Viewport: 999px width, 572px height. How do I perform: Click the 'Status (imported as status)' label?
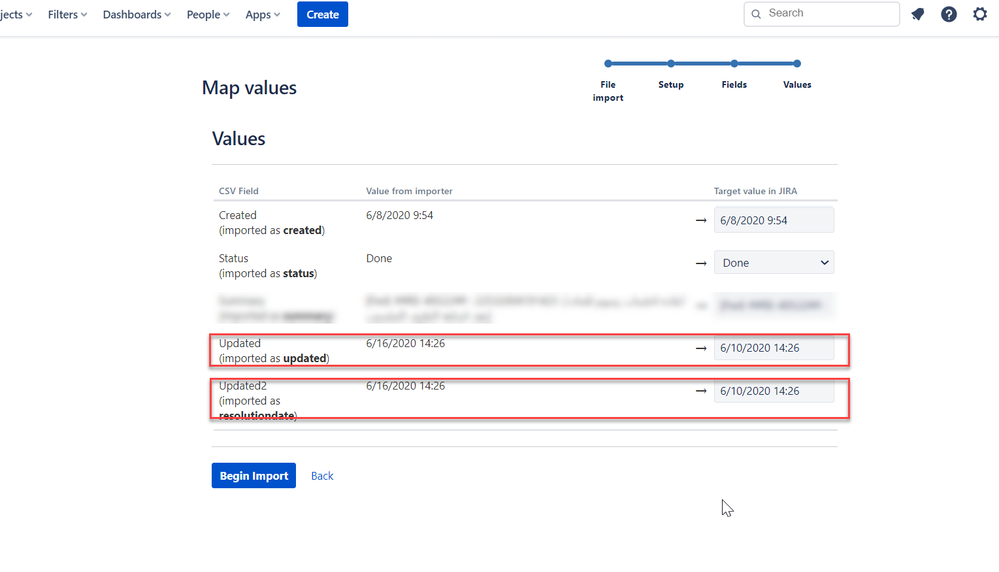pyautogui.click(x=268, y=266)
